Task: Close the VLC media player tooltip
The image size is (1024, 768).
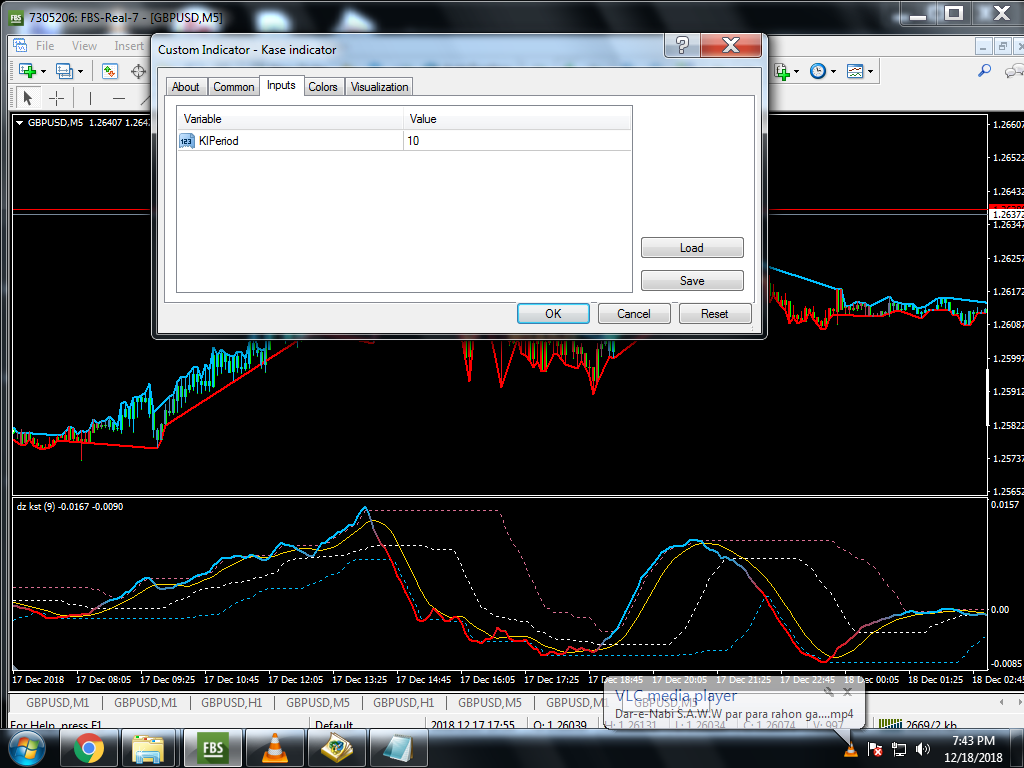Action: coord(847,692)
